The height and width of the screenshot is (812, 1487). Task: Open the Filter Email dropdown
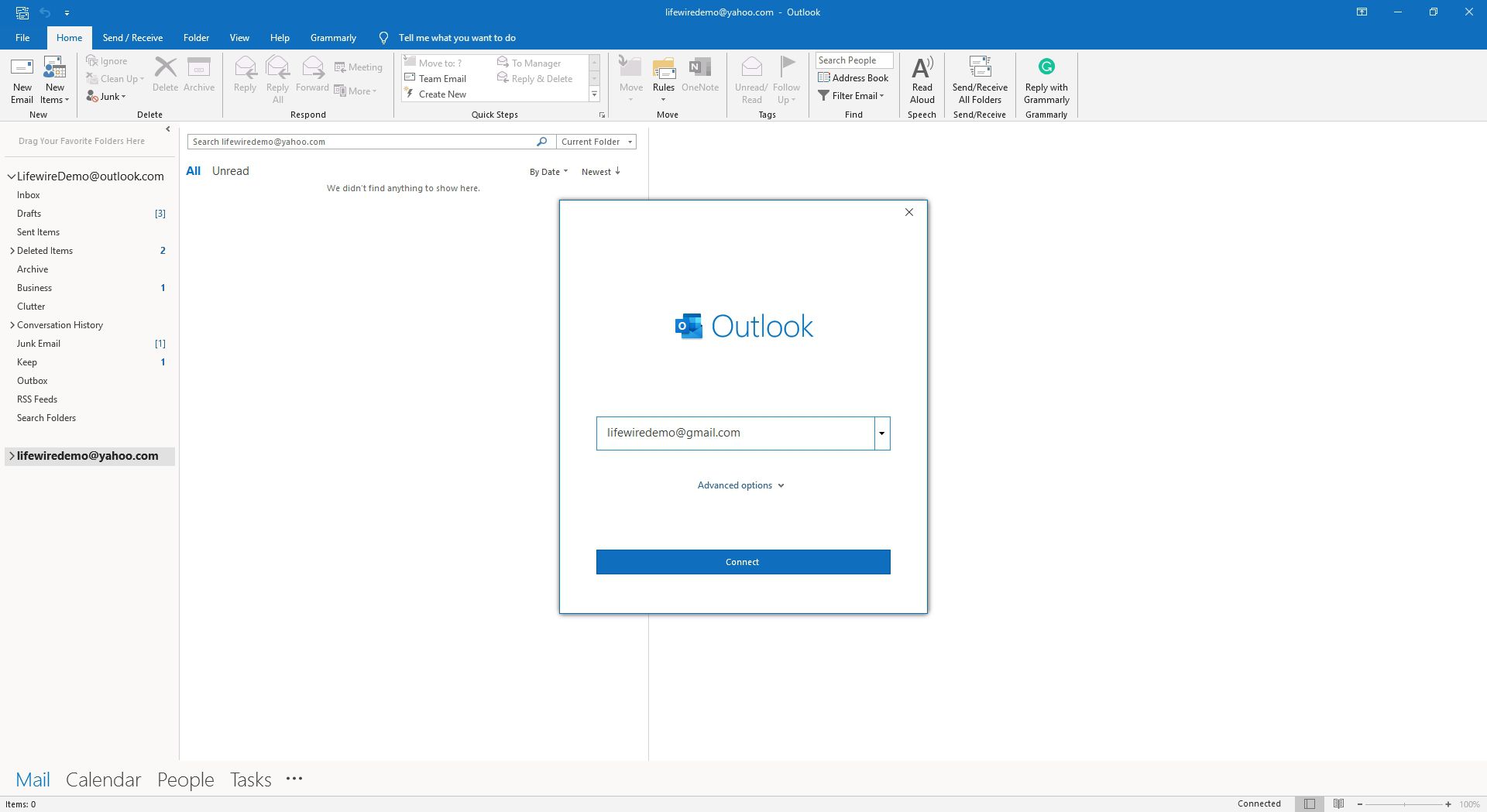[x=851, y=96]
